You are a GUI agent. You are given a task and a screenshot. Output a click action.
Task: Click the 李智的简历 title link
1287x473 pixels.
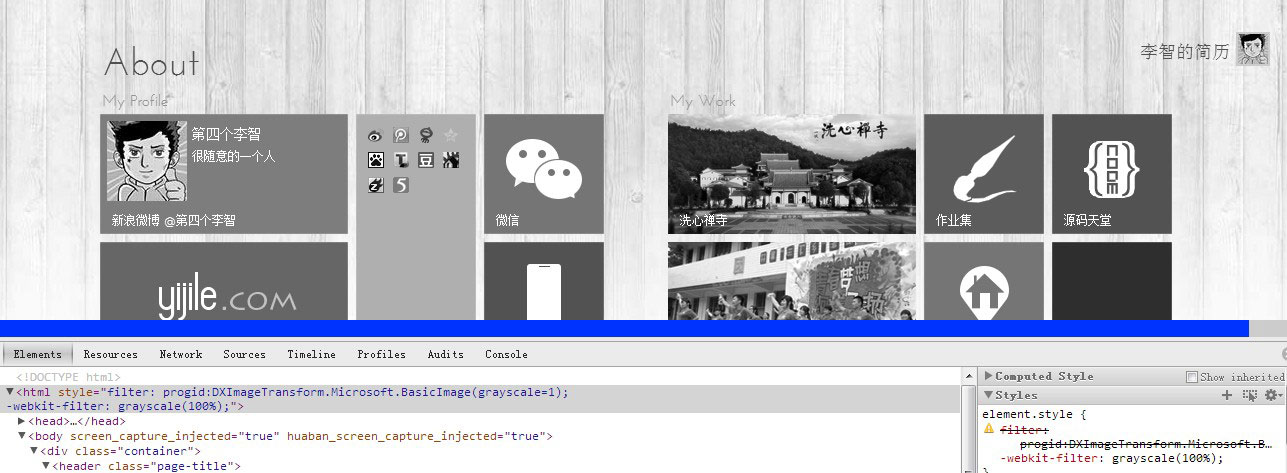pos(1185,52)
